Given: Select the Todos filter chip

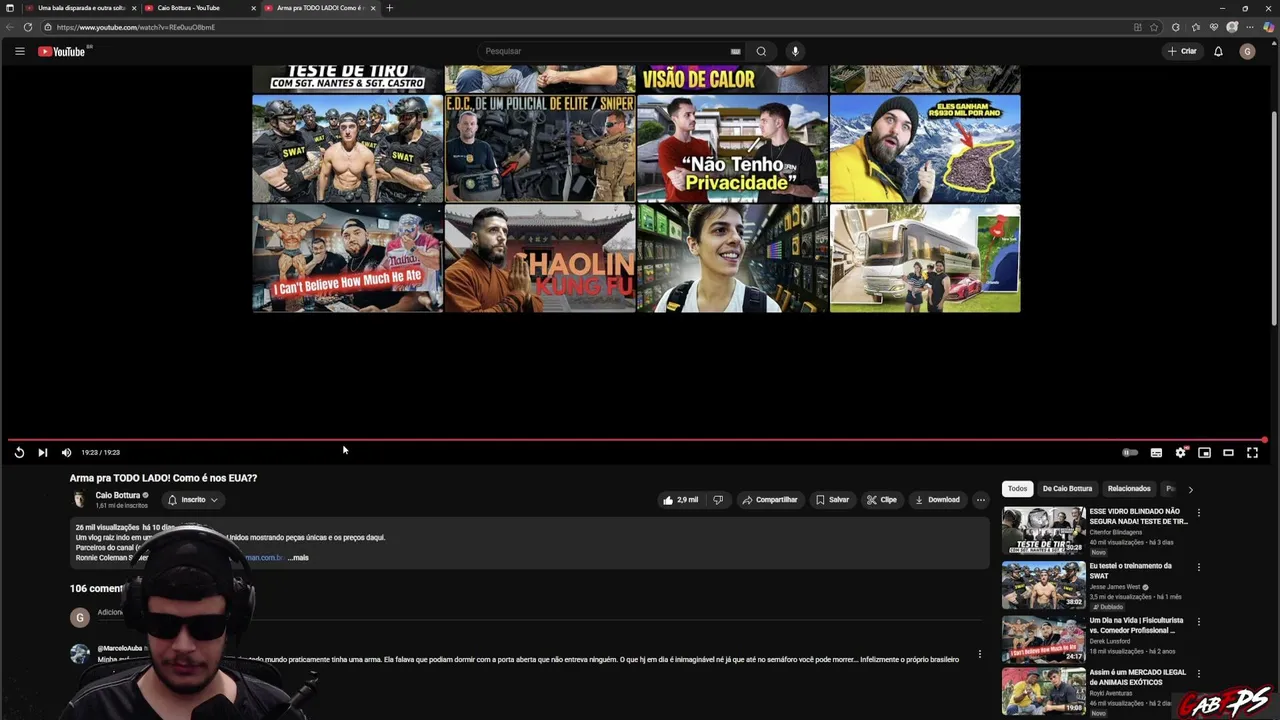Looking at the screenshot, I should (1017, 489).
